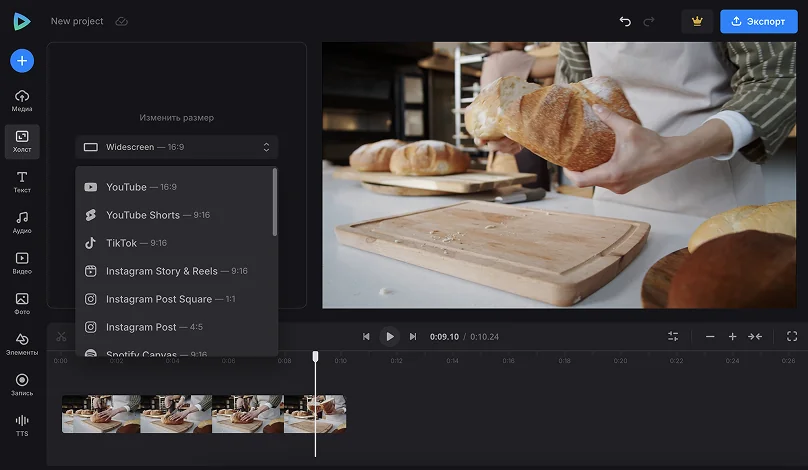Click the current time 0:09.10 readout
This screenshot has height=470, width=808.
click(x=444, y=337)
